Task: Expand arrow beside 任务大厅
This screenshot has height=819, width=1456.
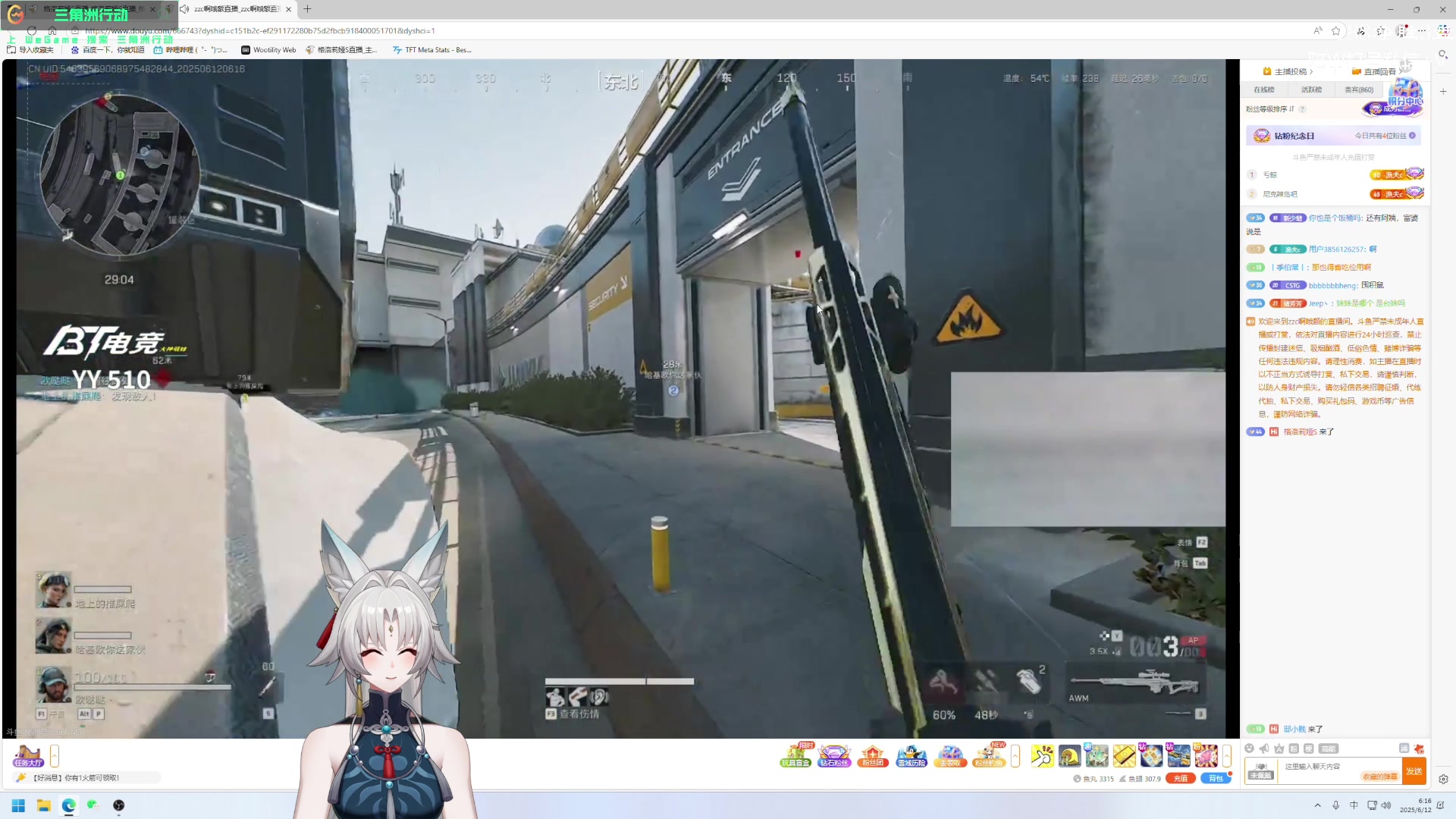Action: [54, 756]
